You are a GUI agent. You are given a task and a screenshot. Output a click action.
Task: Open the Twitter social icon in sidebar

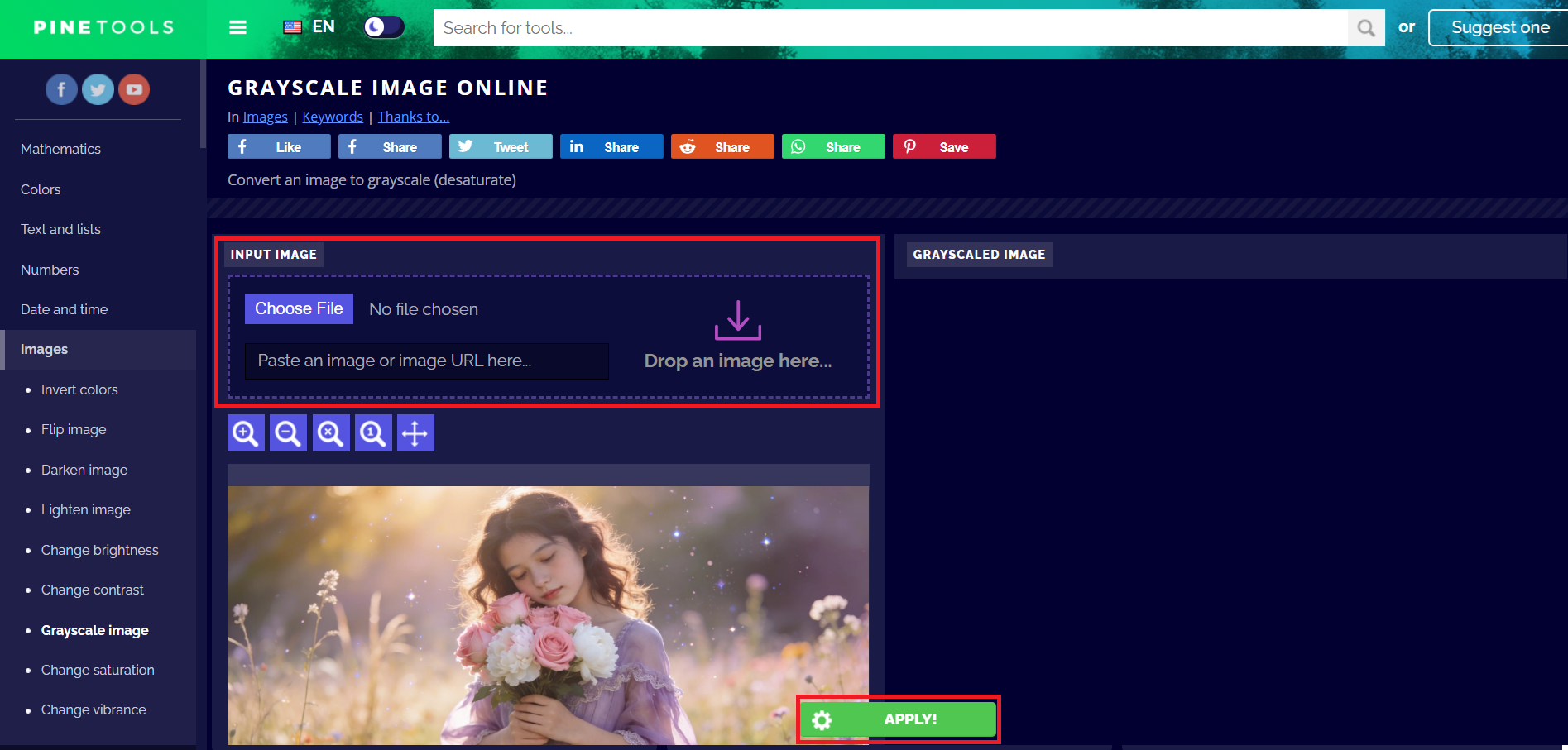click(x=98, y=89)
